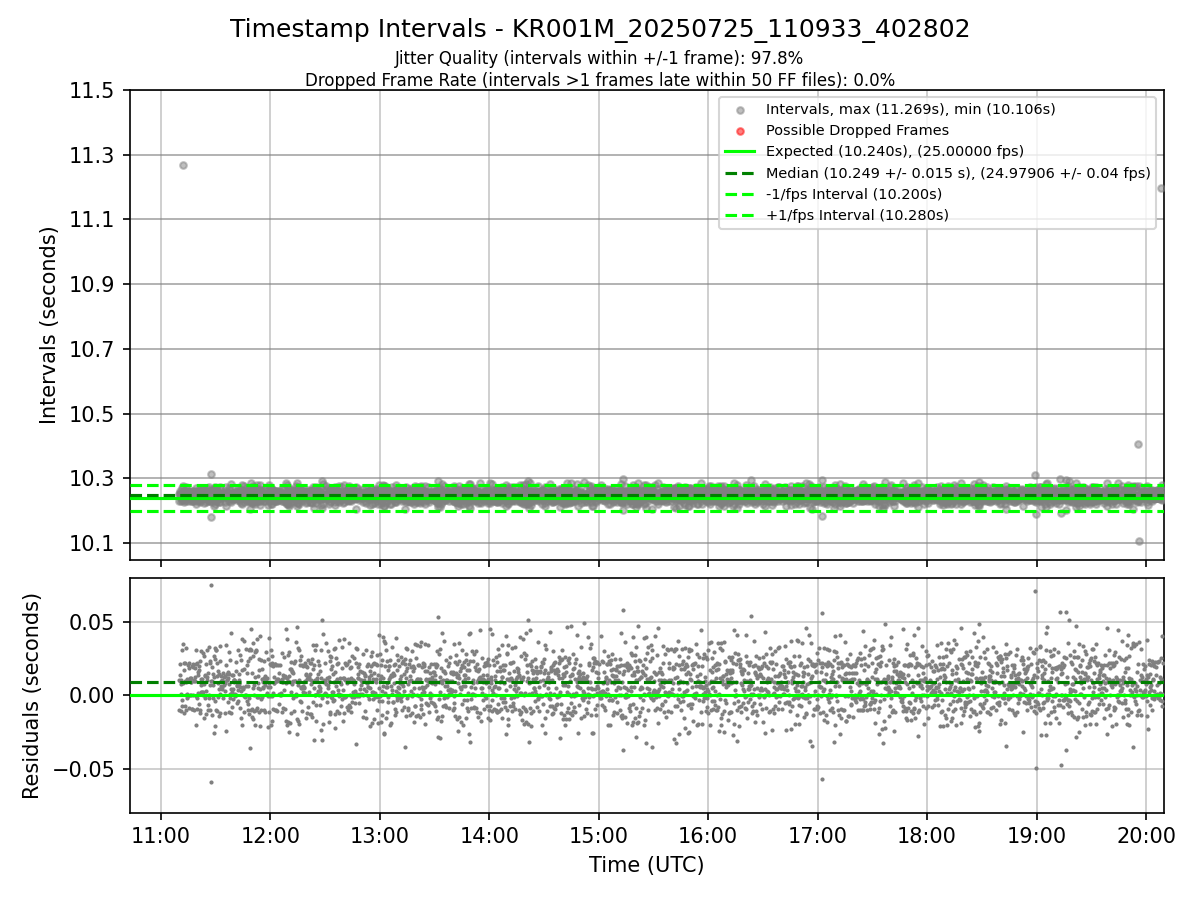Click the low outlier point near 10.1s before 20:00
1200x900 pixels.
[x=1139, y=541]
